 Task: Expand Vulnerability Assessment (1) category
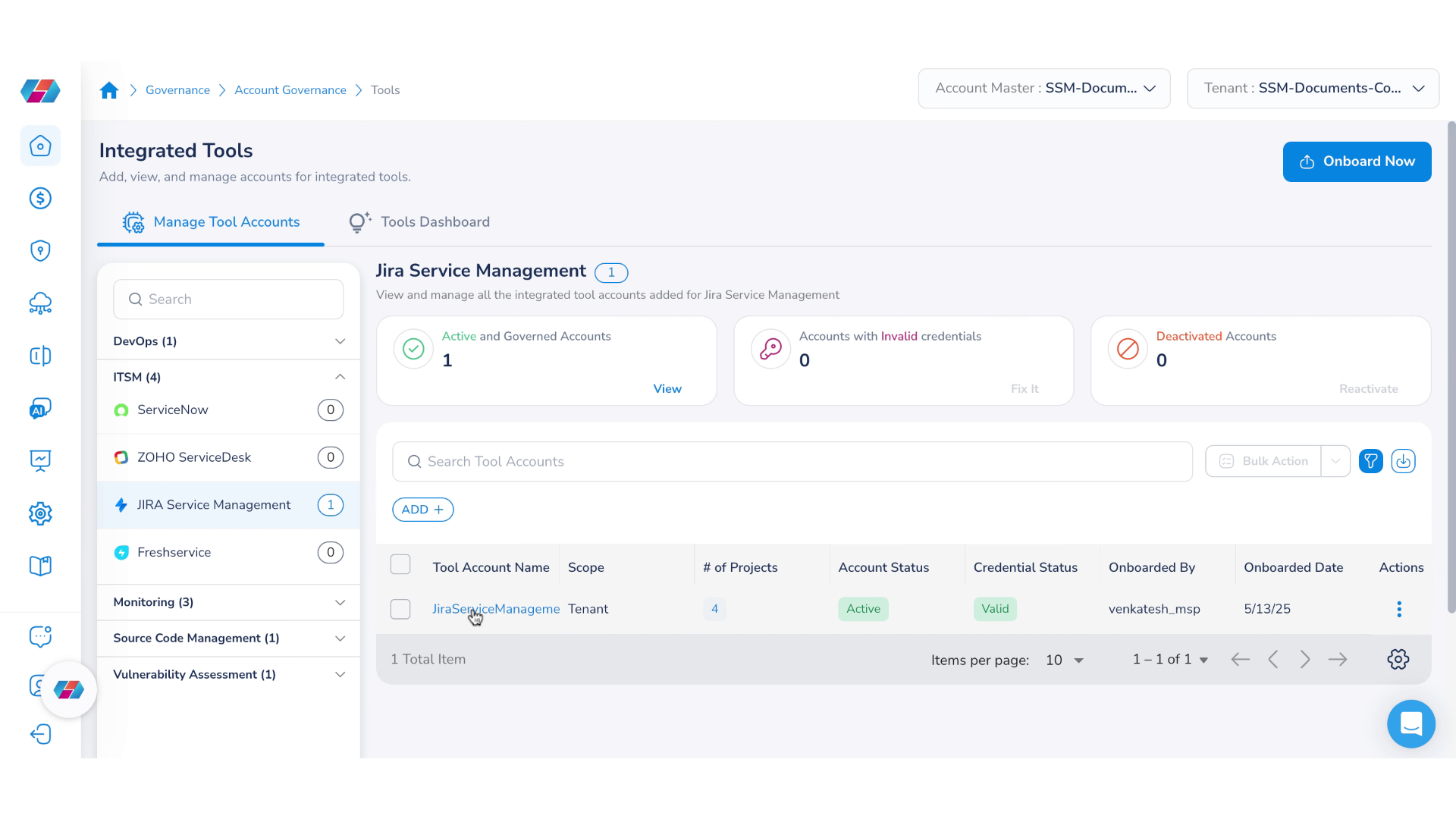click(x=228, y=675)
